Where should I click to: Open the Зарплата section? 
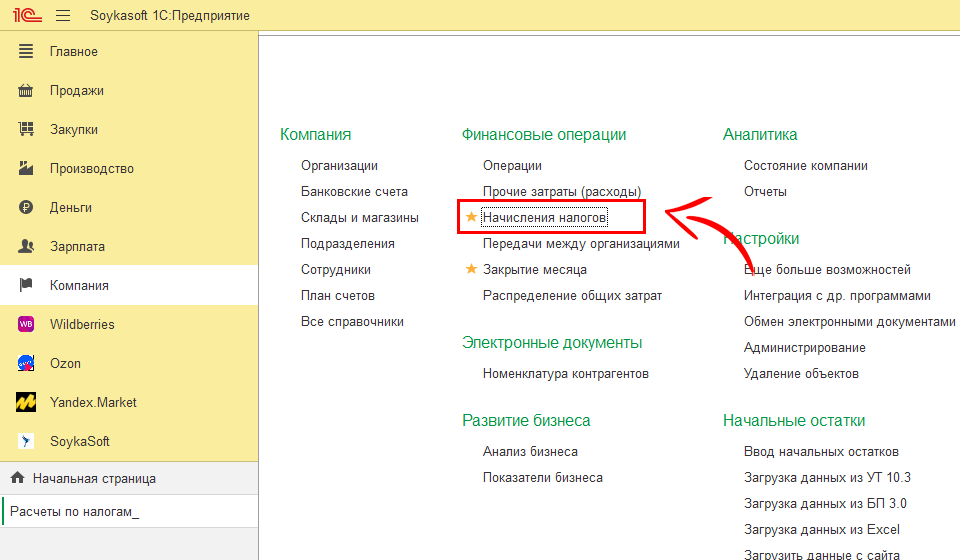click(77, 246)
